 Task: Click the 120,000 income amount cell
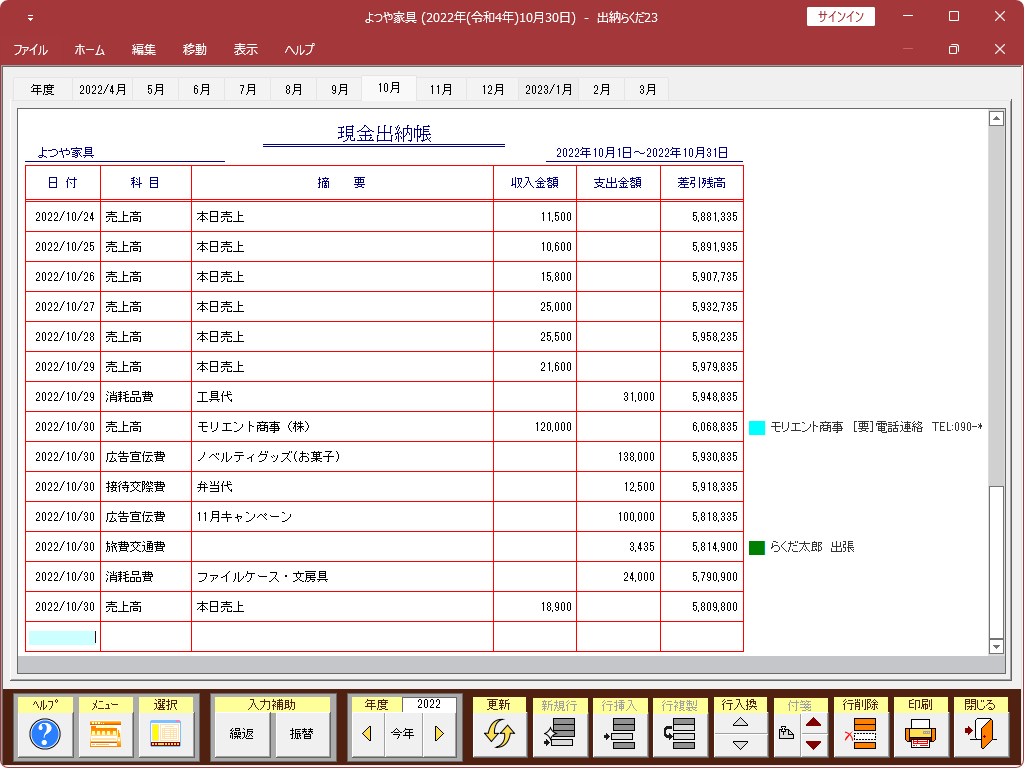[x=535, y=426]
